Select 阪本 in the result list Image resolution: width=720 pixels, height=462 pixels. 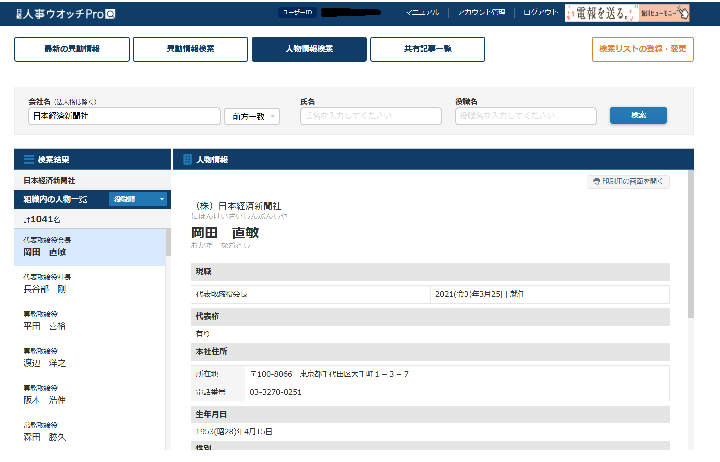click(x=90, y=395)
